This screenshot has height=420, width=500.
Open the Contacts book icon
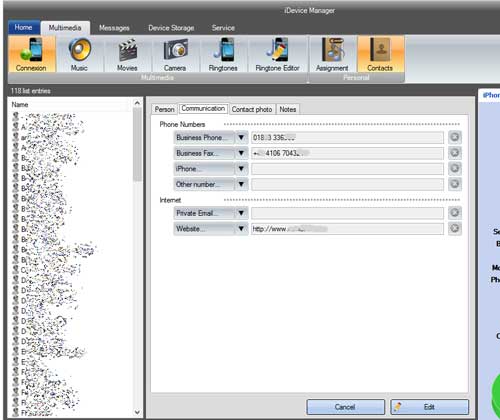[x=380, y=54]
